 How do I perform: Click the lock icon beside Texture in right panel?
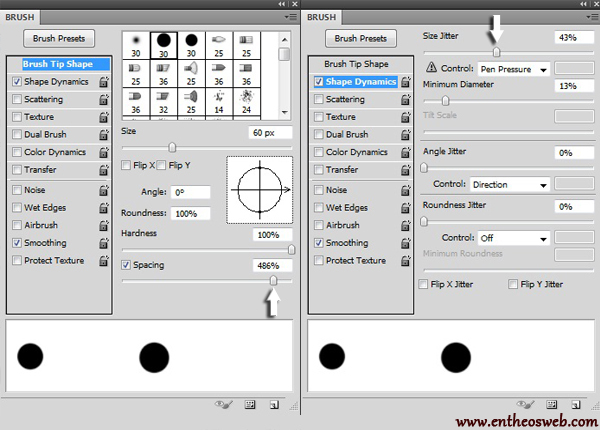point(405,117)
